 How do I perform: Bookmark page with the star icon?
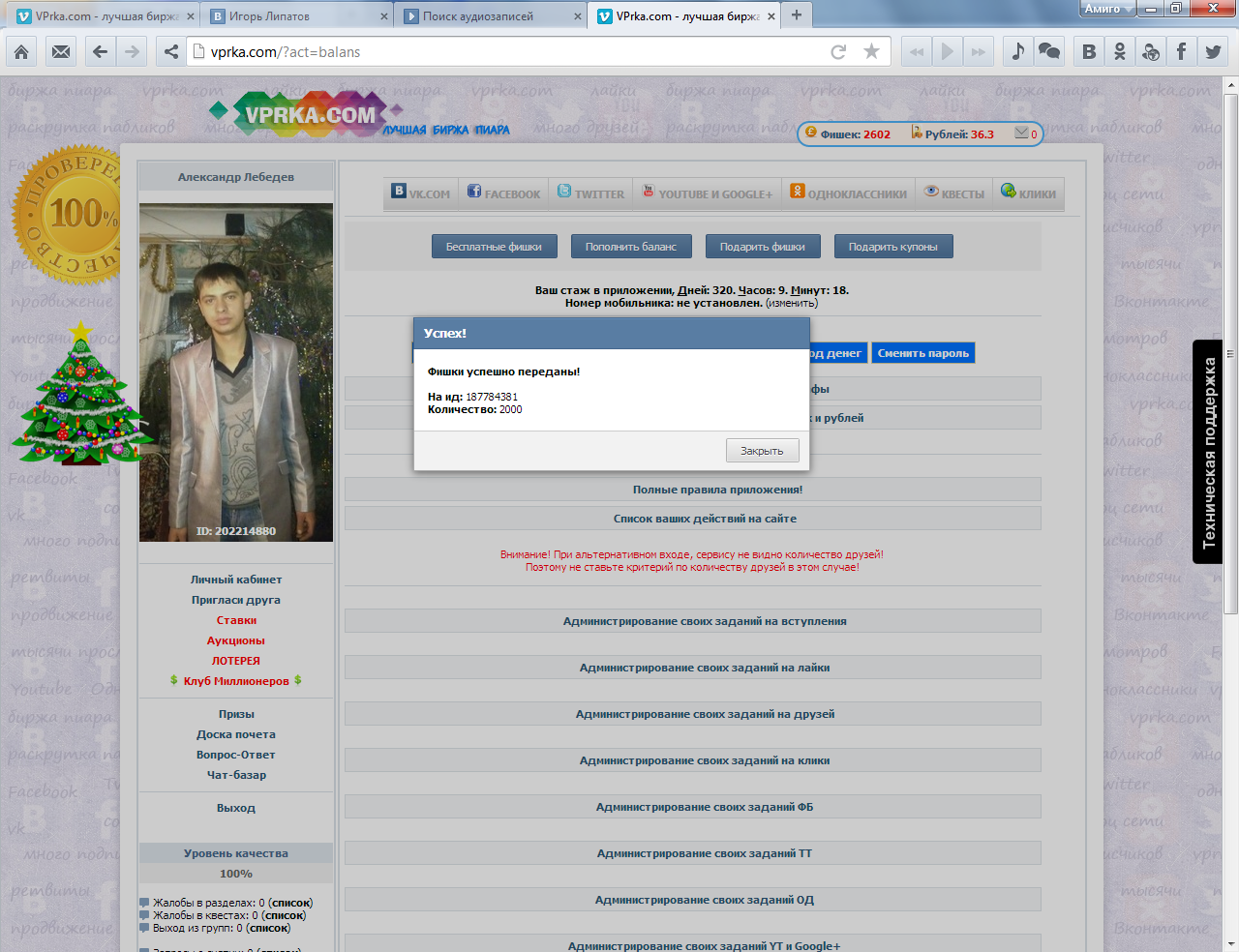pyautogui.click(x=872, y=52)
